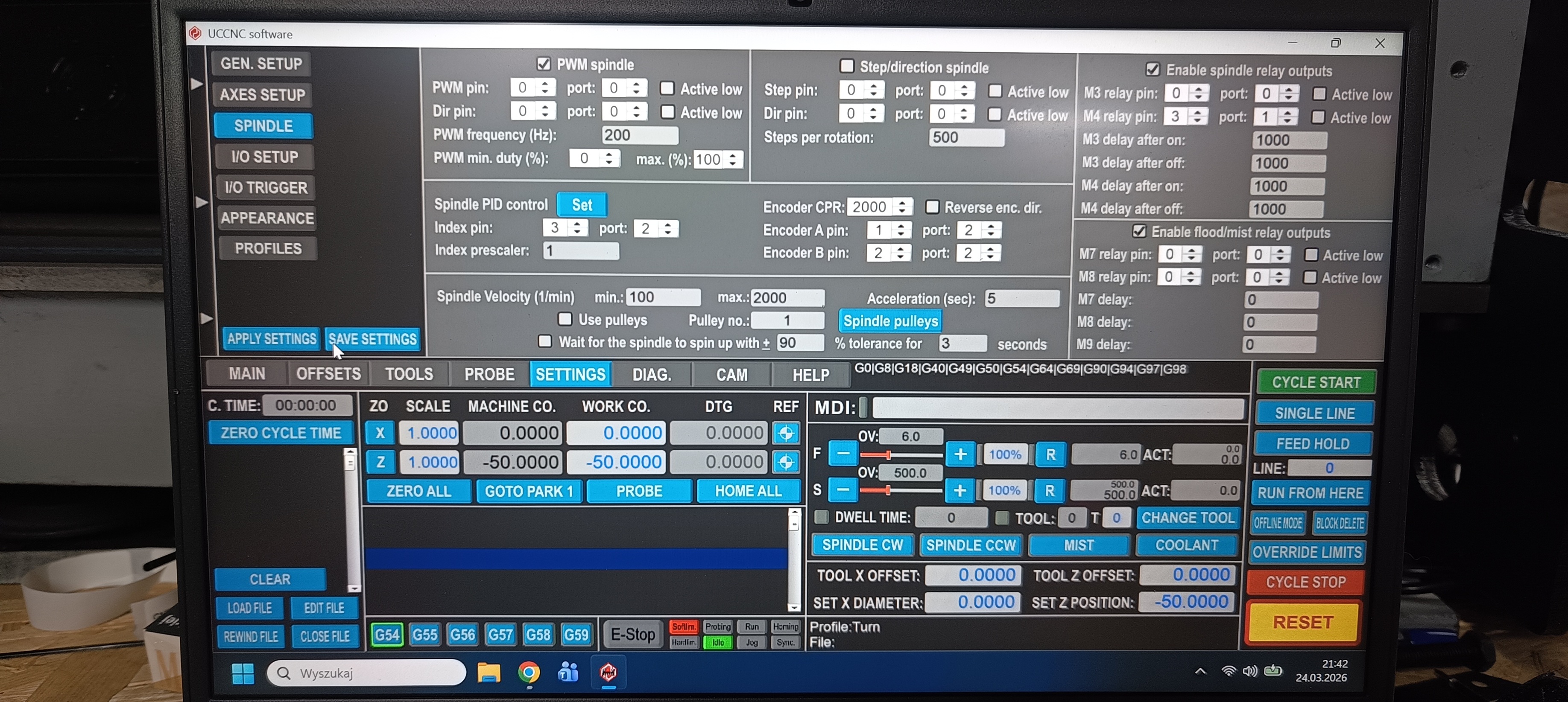The width and height of the screenshot is (1568, 702).
Task: Check Wait for the spindle to spin up
Action: (545, 341)
